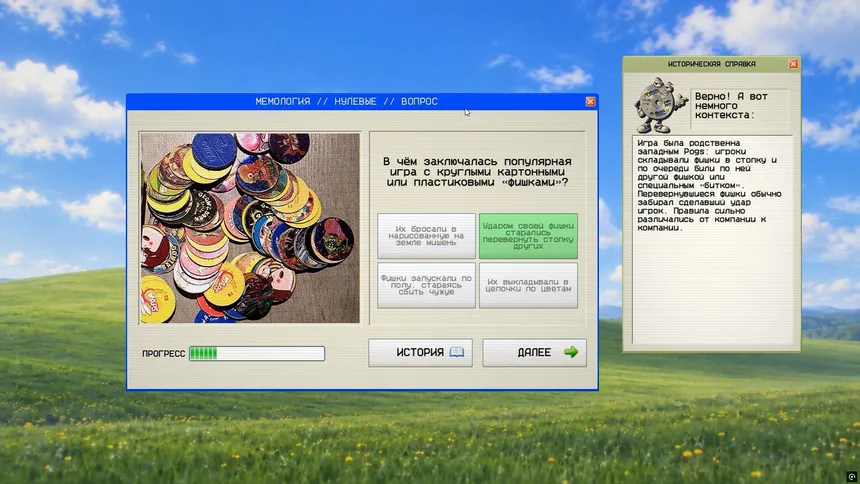The image size is (860, 484).
Task: Close the МЕМОЛОГИЯ question window
Action: click(590, 102)
